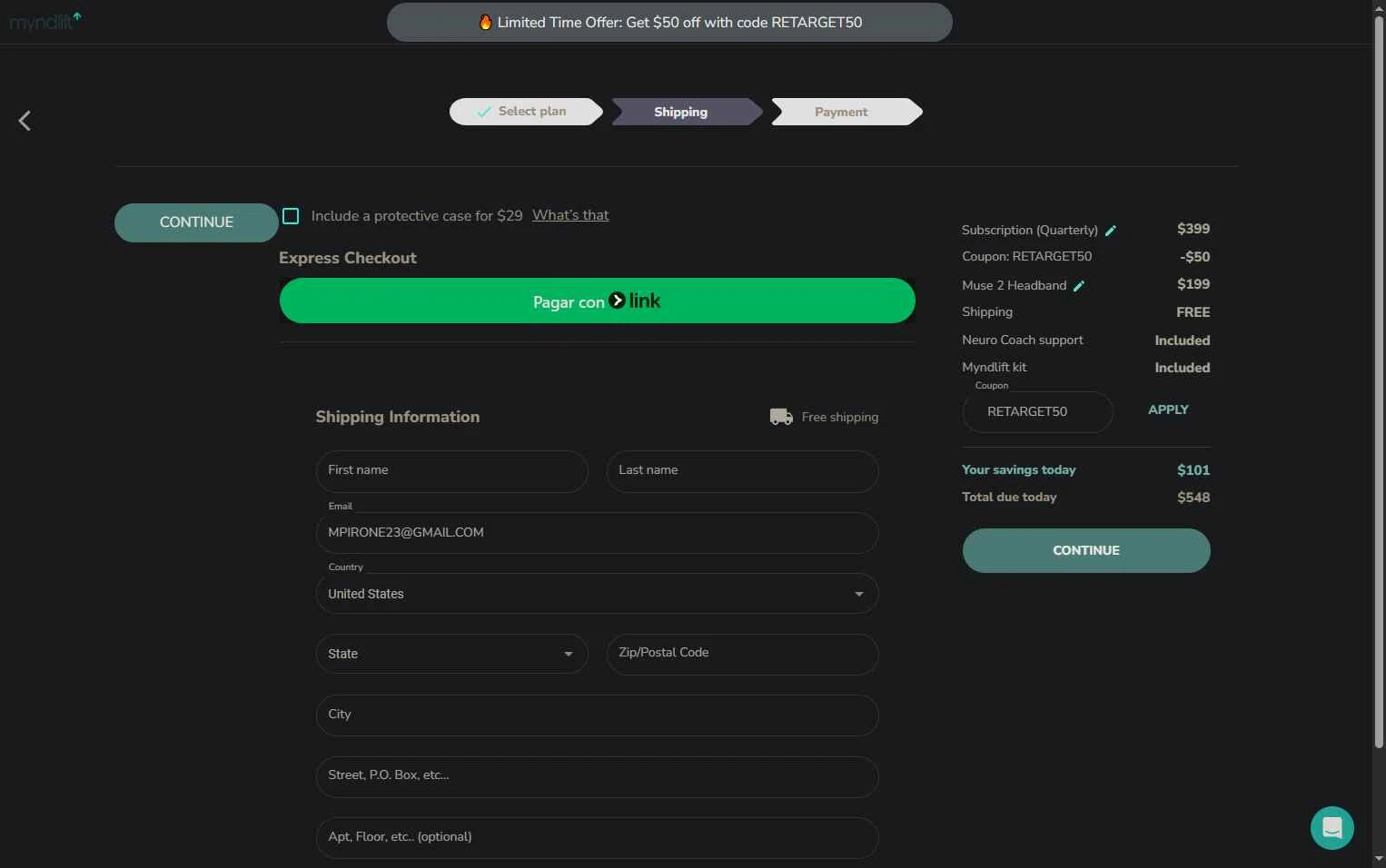Apply the coupon code
Image resolution: width=1386 pixels, height=868 pixels.
tap(1168, 409)
